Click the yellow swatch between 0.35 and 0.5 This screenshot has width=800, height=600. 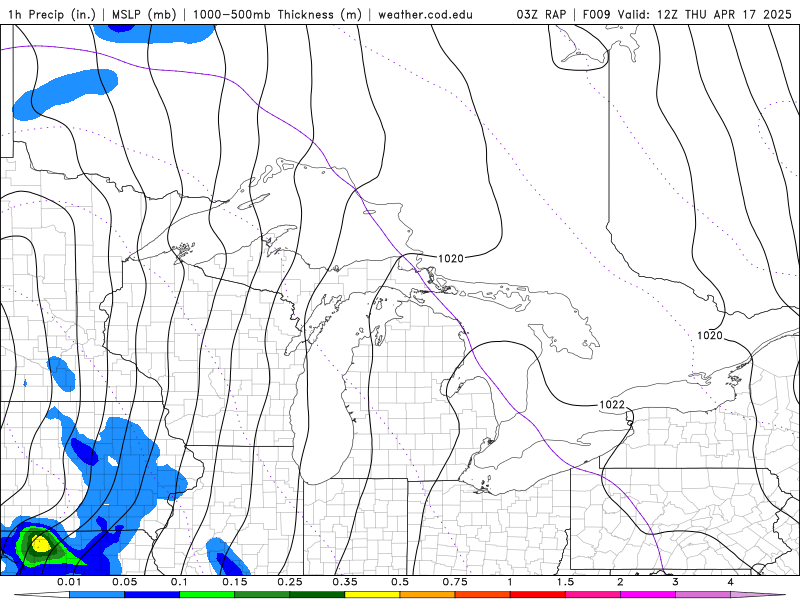[372, 595]
